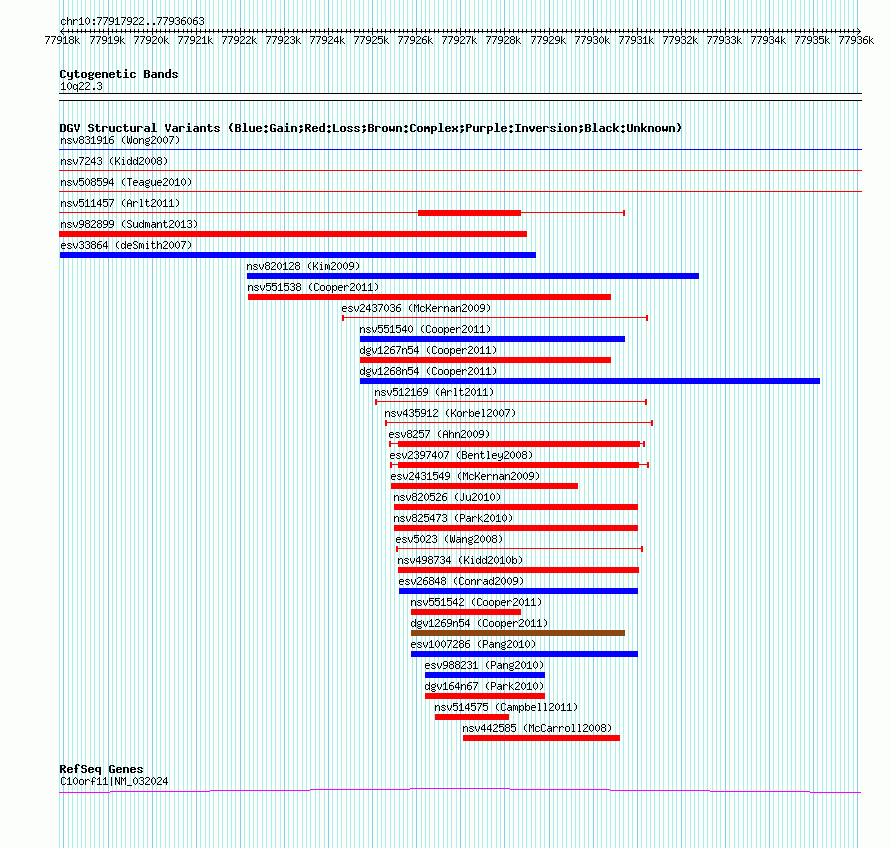The image size is (890, 848).
Task: Click the 77927k ruler tick label
Action: [459, 40]
